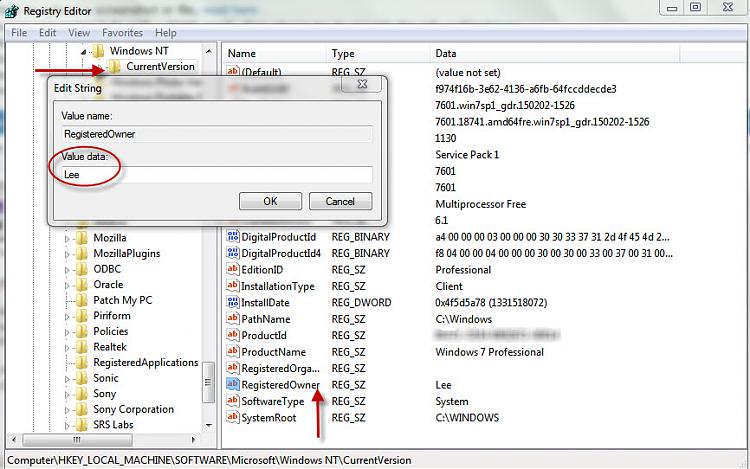Click the 'Multiprocessor Free' data value
This screenshot has width=750, height=469.
480,204
